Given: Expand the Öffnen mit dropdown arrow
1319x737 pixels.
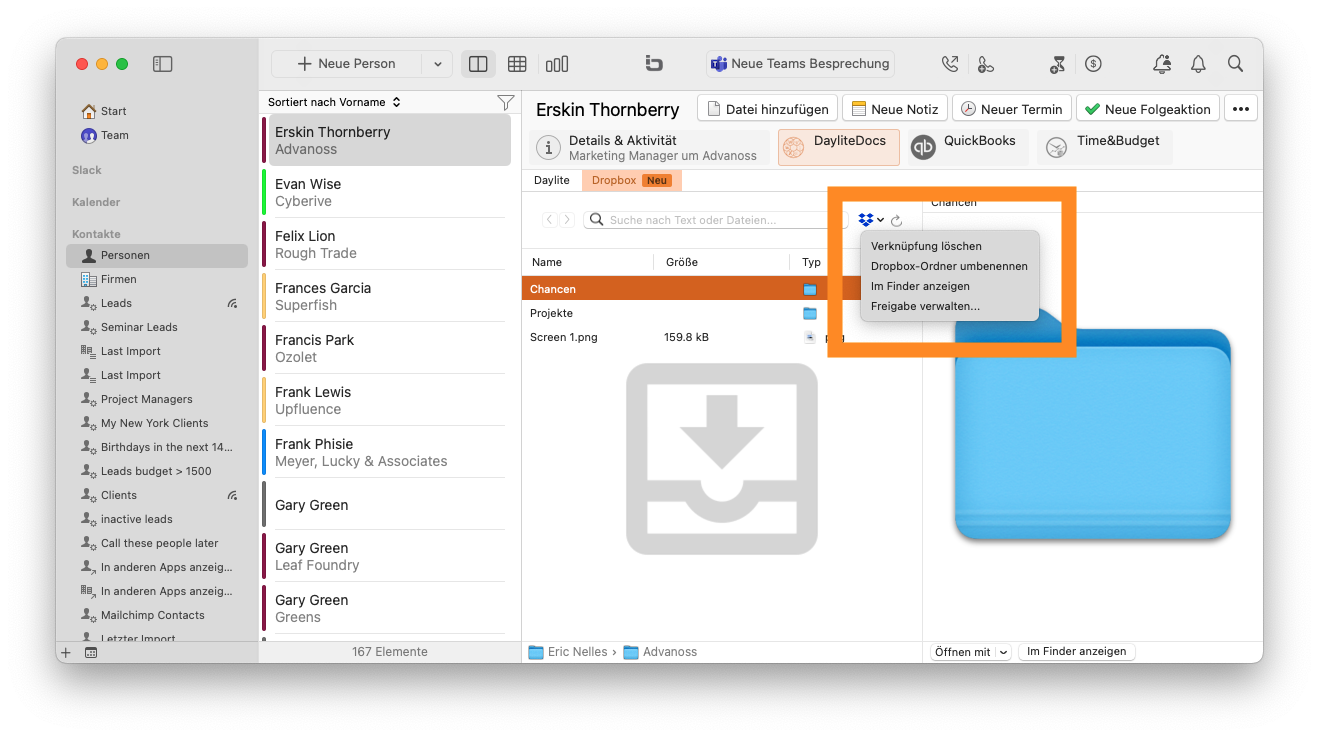Looking at the screenshot, I should [x=1004, y=652].
